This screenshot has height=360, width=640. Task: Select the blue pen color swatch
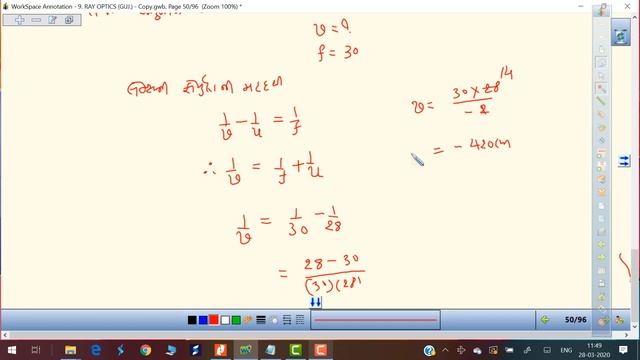point(203,320)
